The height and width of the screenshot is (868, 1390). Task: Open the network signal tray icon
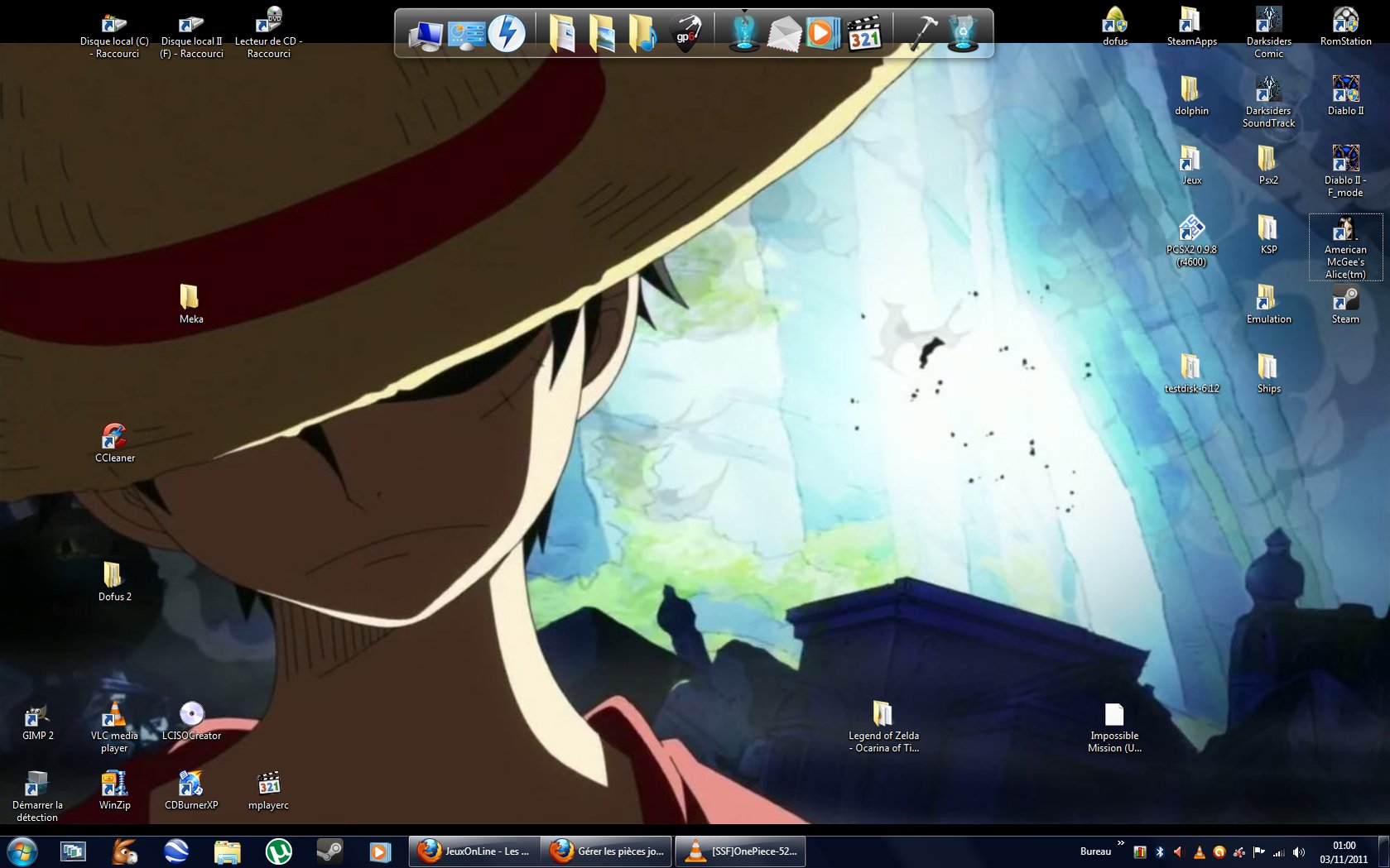(x=1279, y=852)
